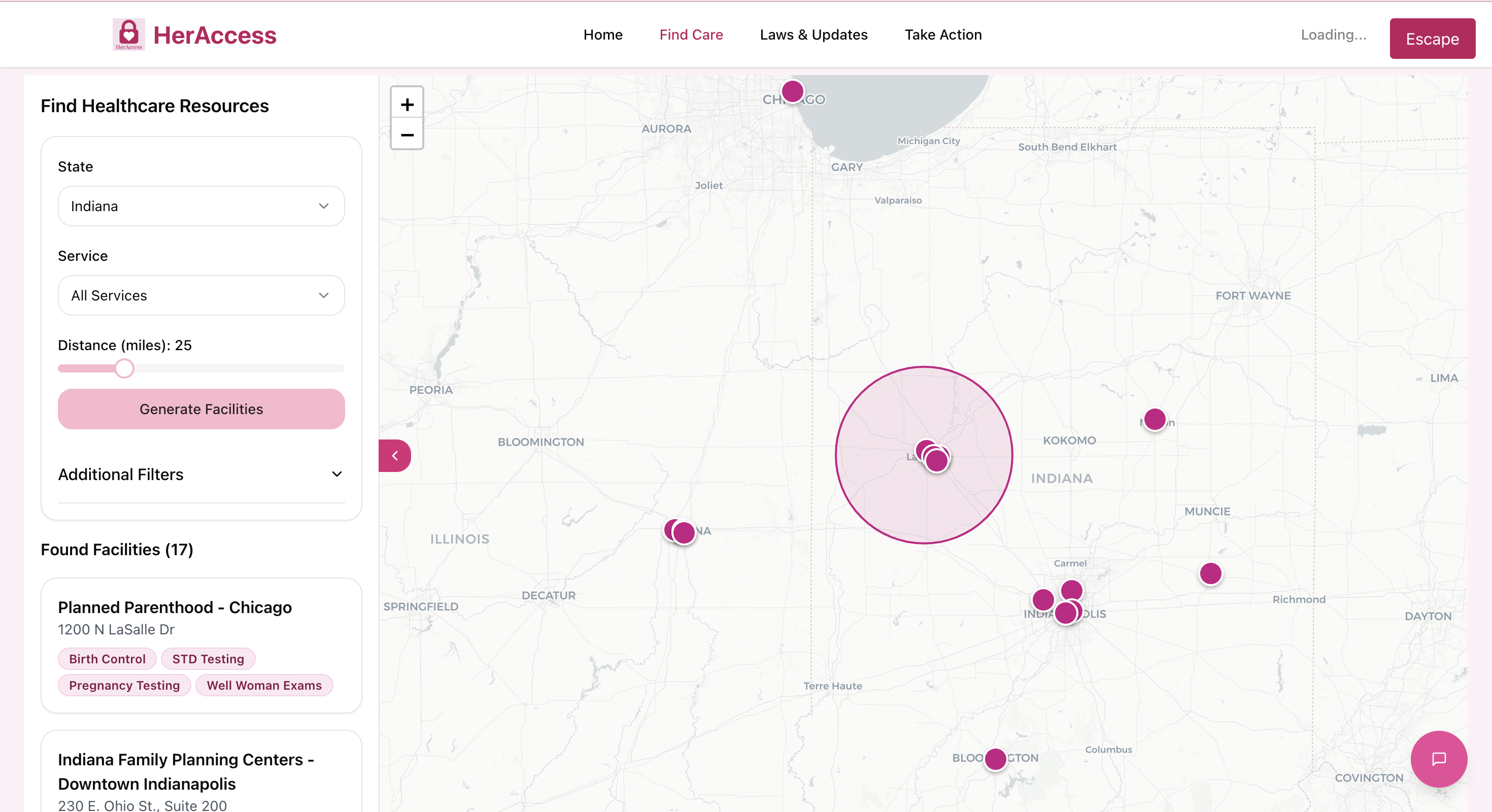Image resolution: width=1492 pixels, height=812 pixels.
Task: Click the map marker east of Kokomo
Action: 1155,419
